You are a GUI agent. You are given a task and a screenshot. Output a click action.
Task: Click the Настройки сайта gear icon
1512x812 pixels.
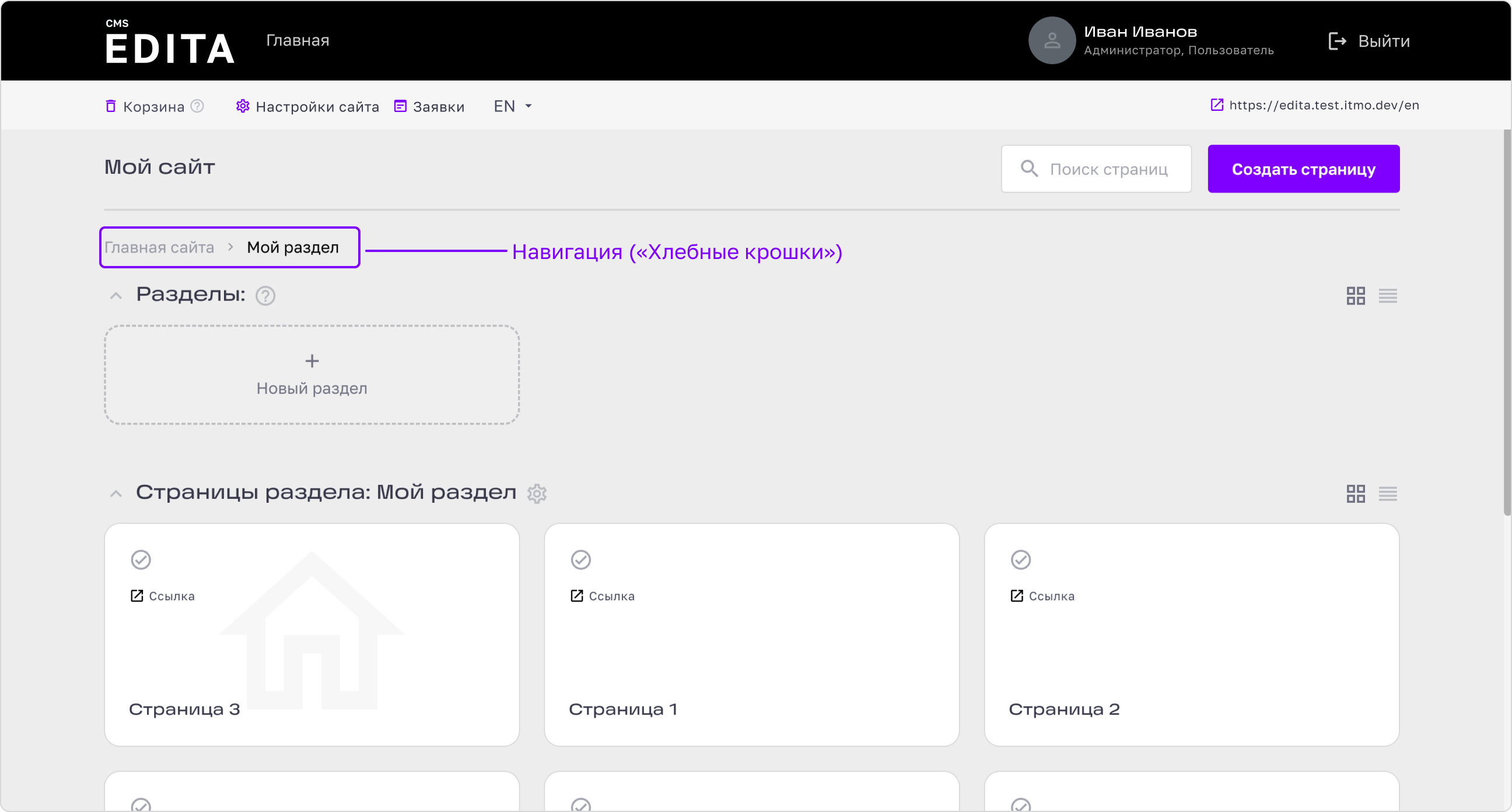click(x=243, y=106)
